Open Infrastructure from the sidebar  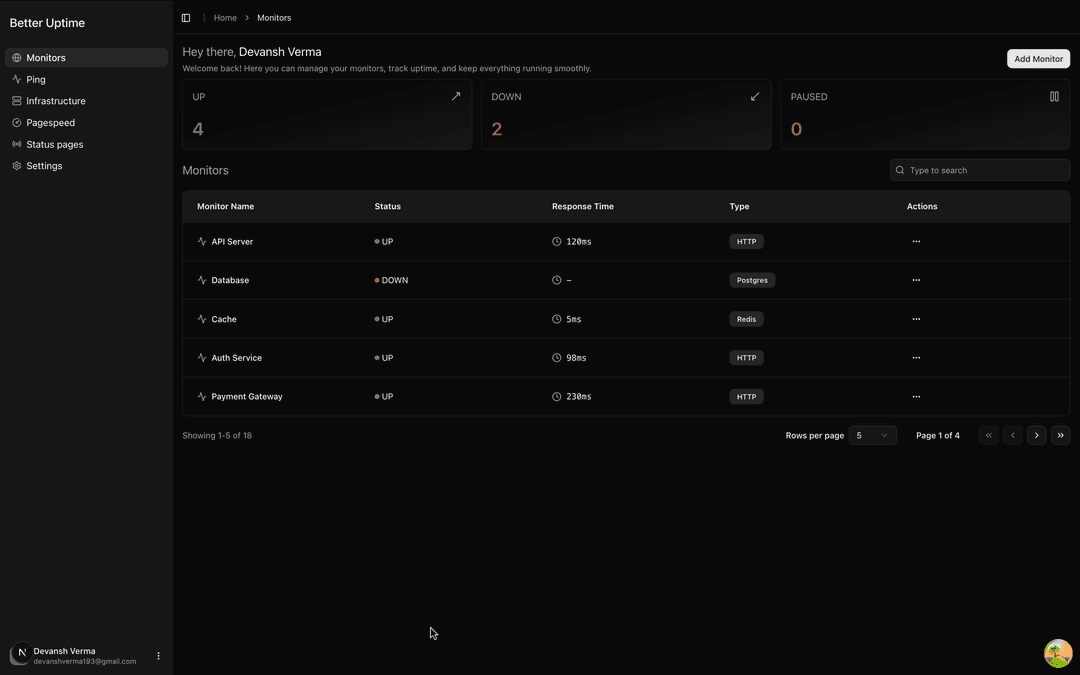55,100
